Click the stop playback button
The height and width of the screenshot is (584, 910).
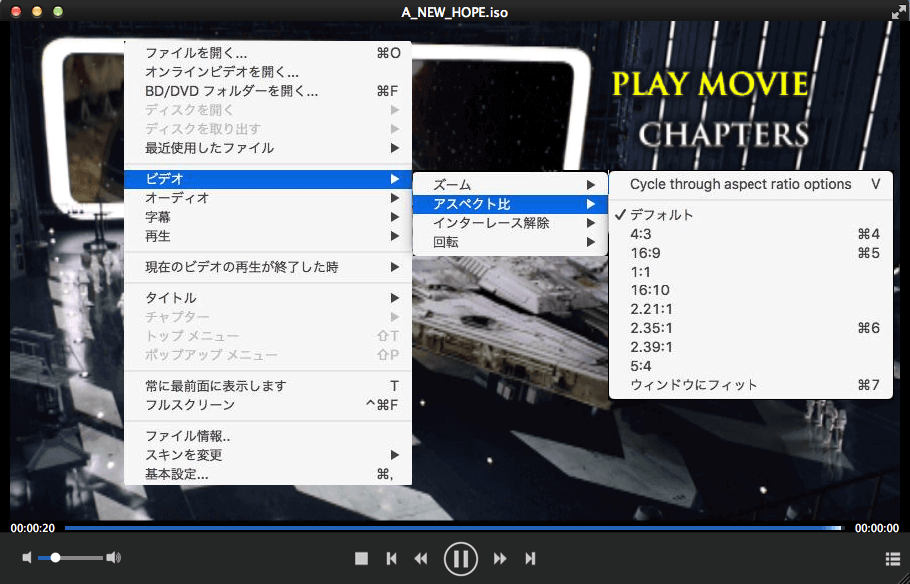[x=362, y=558]
